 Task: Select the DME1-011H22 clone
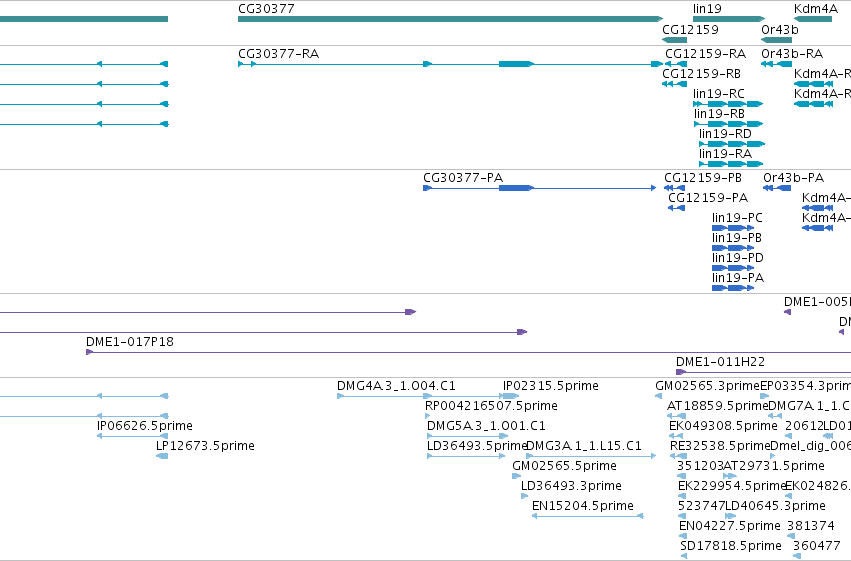[x=764, y=373]
